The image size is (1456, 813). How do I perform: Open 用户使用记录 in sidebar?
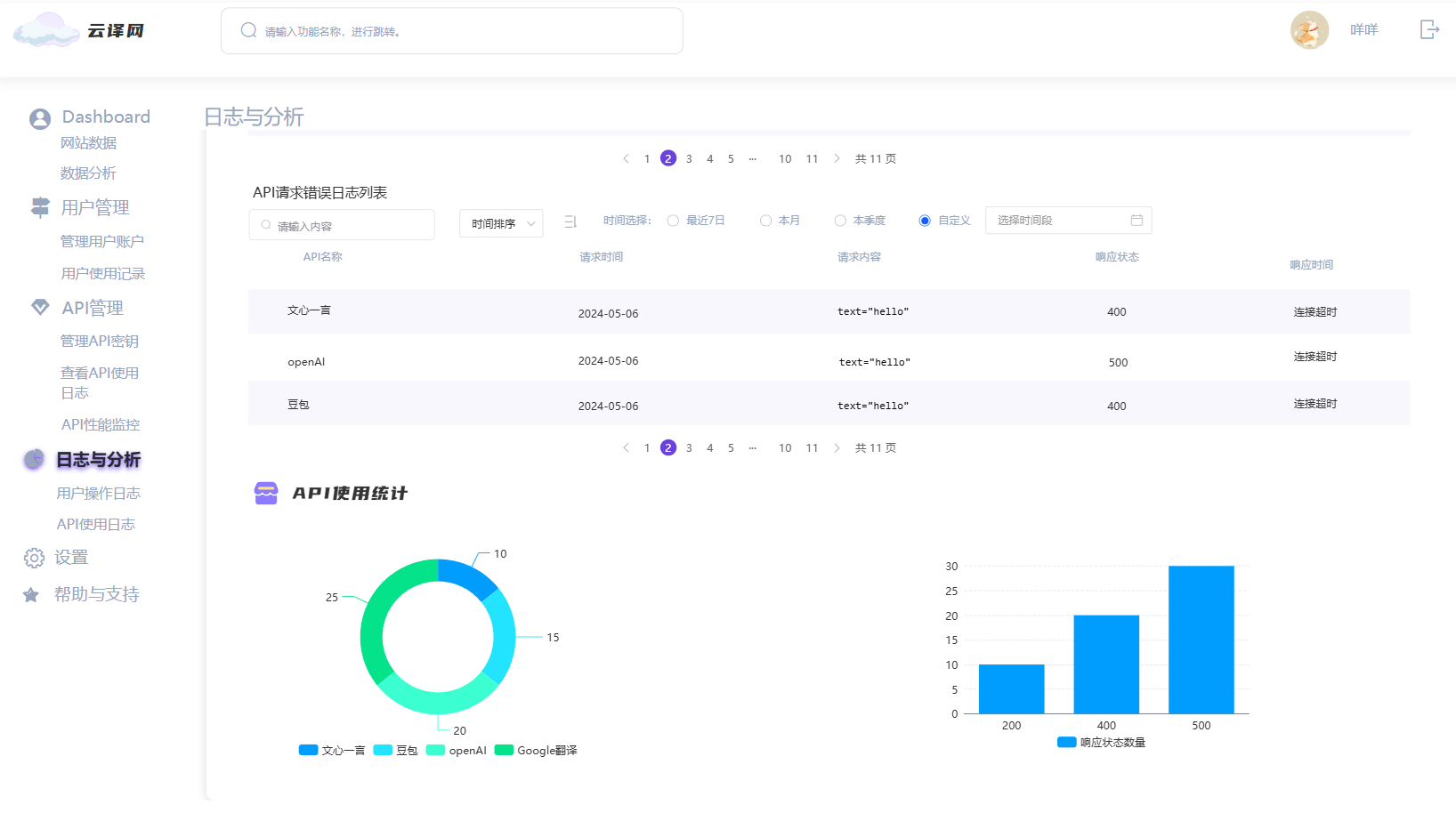(102, 273)
